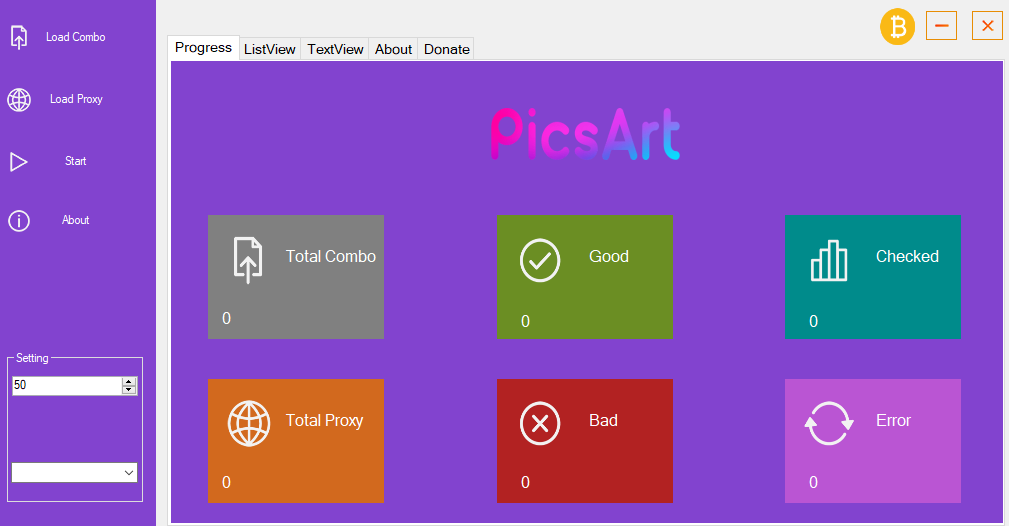
Task: Click the Error count value 0
Action: [x=813, y=482]
